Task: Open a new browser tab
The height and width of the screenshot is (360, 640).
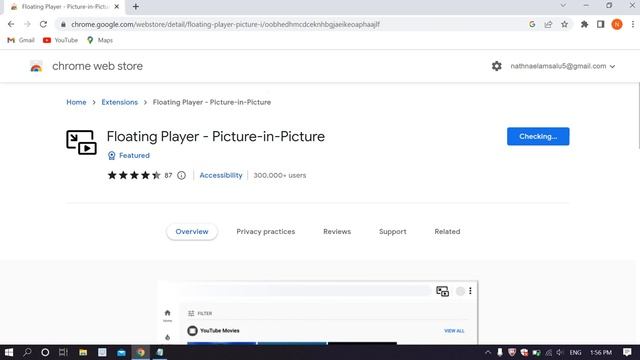Action: coord(136,7)
